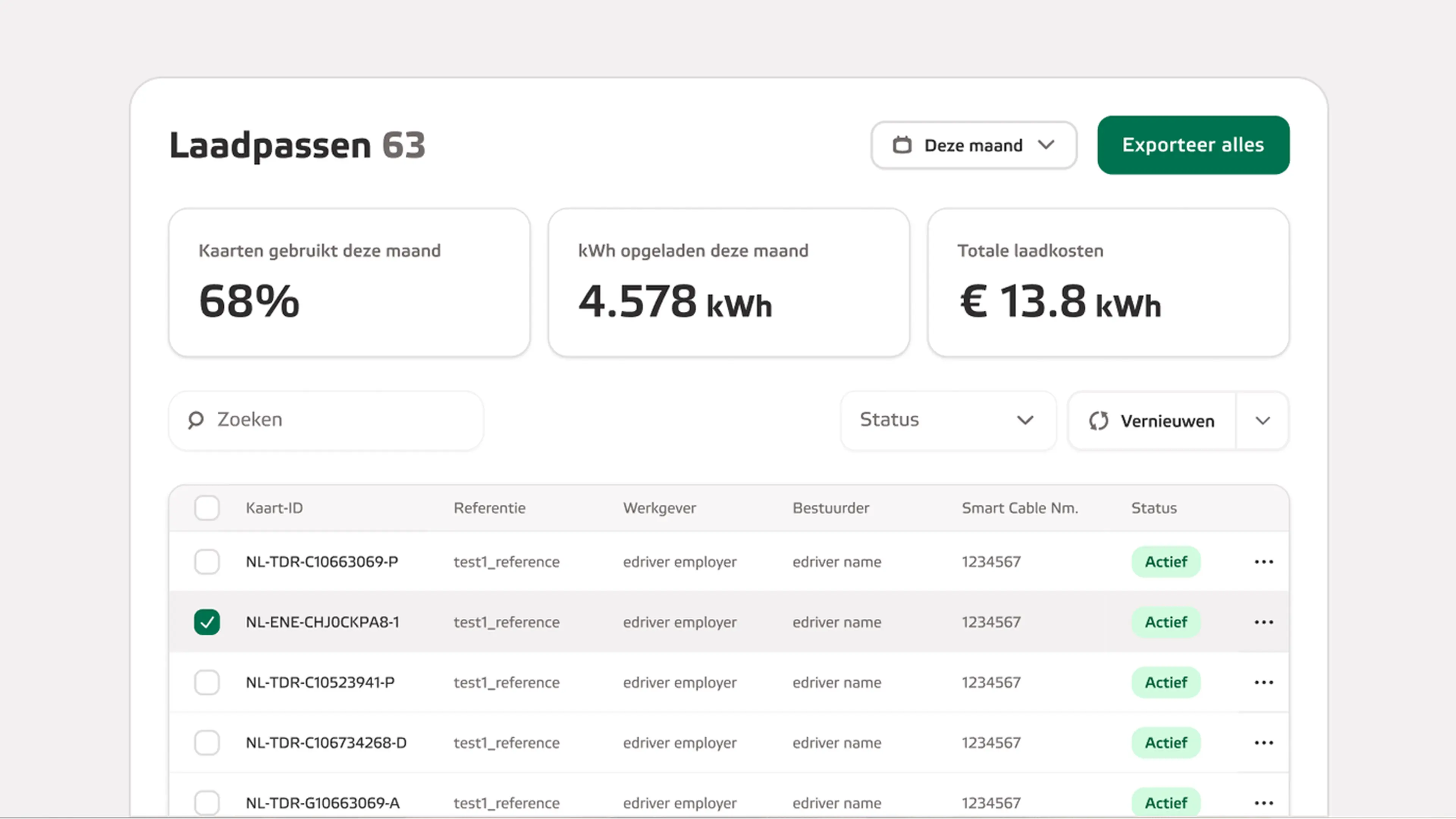Click the refresh arrows icon
1456x819 pixels.
tap(1098, 421)
